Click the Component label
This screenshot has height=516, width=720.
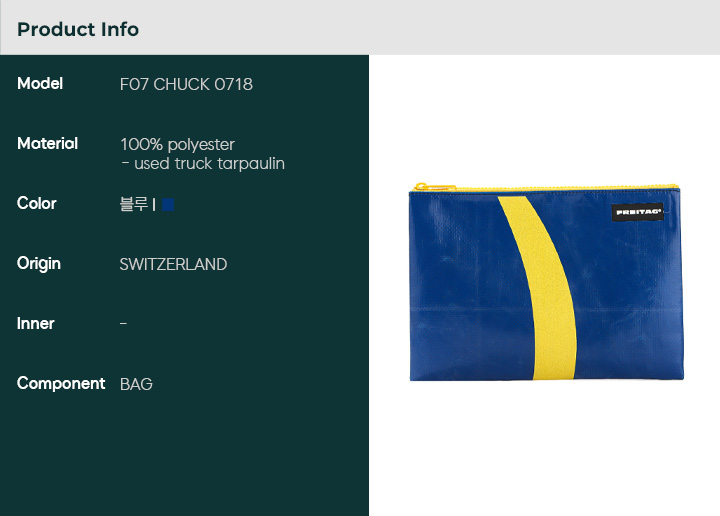(x=61, y=384)
